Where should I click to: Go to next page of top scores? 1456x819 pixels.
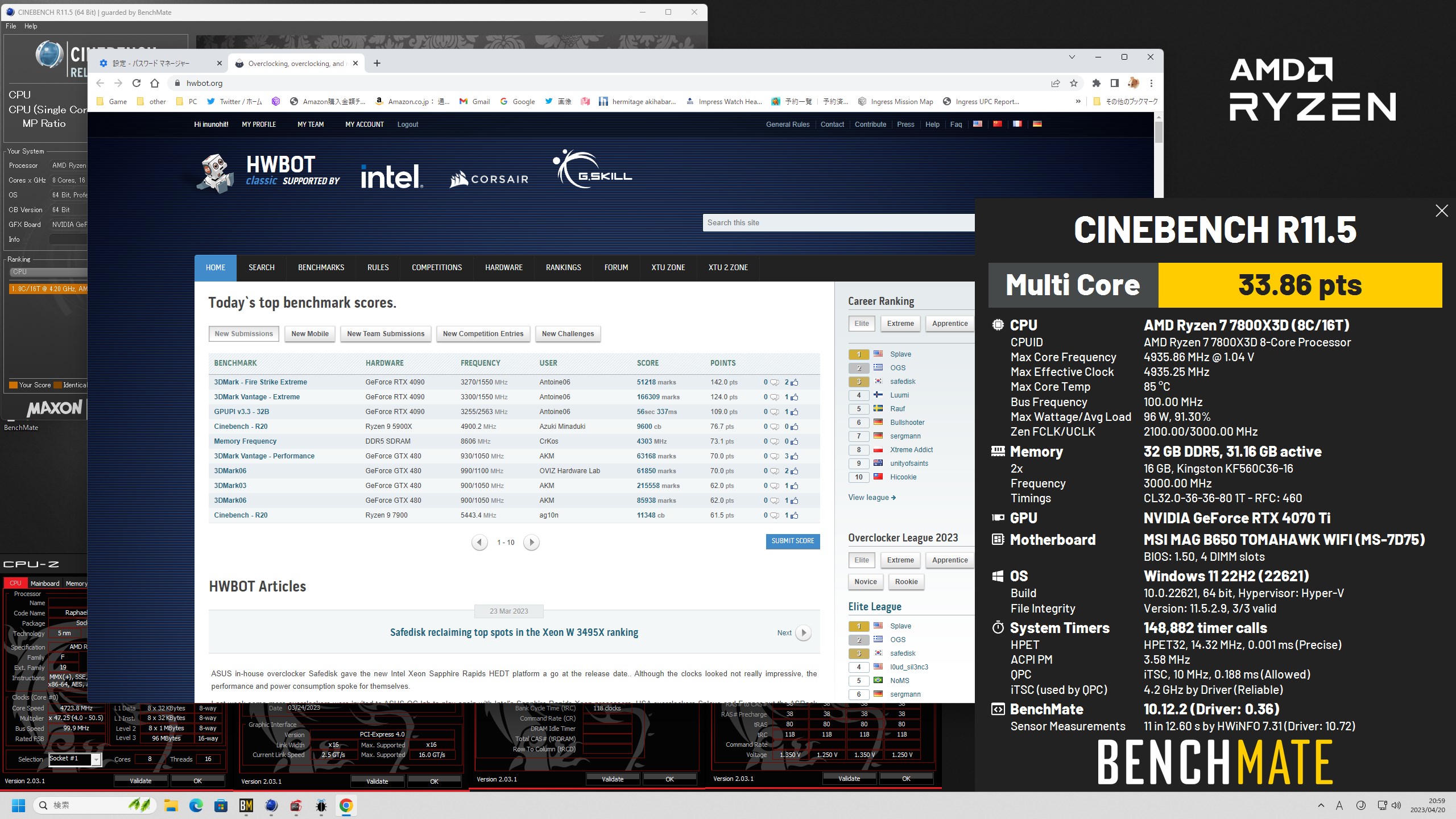coord(531,542)
